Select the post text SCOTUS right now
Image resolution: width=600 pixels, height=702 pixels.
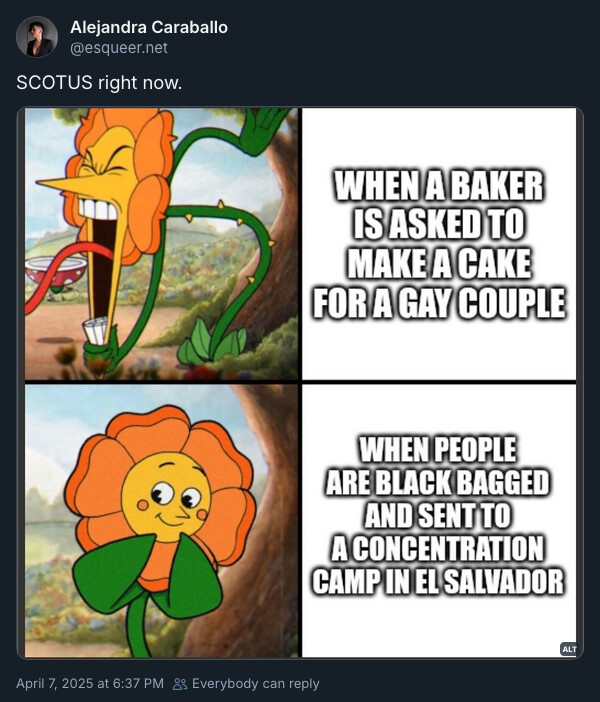(99, 83)
